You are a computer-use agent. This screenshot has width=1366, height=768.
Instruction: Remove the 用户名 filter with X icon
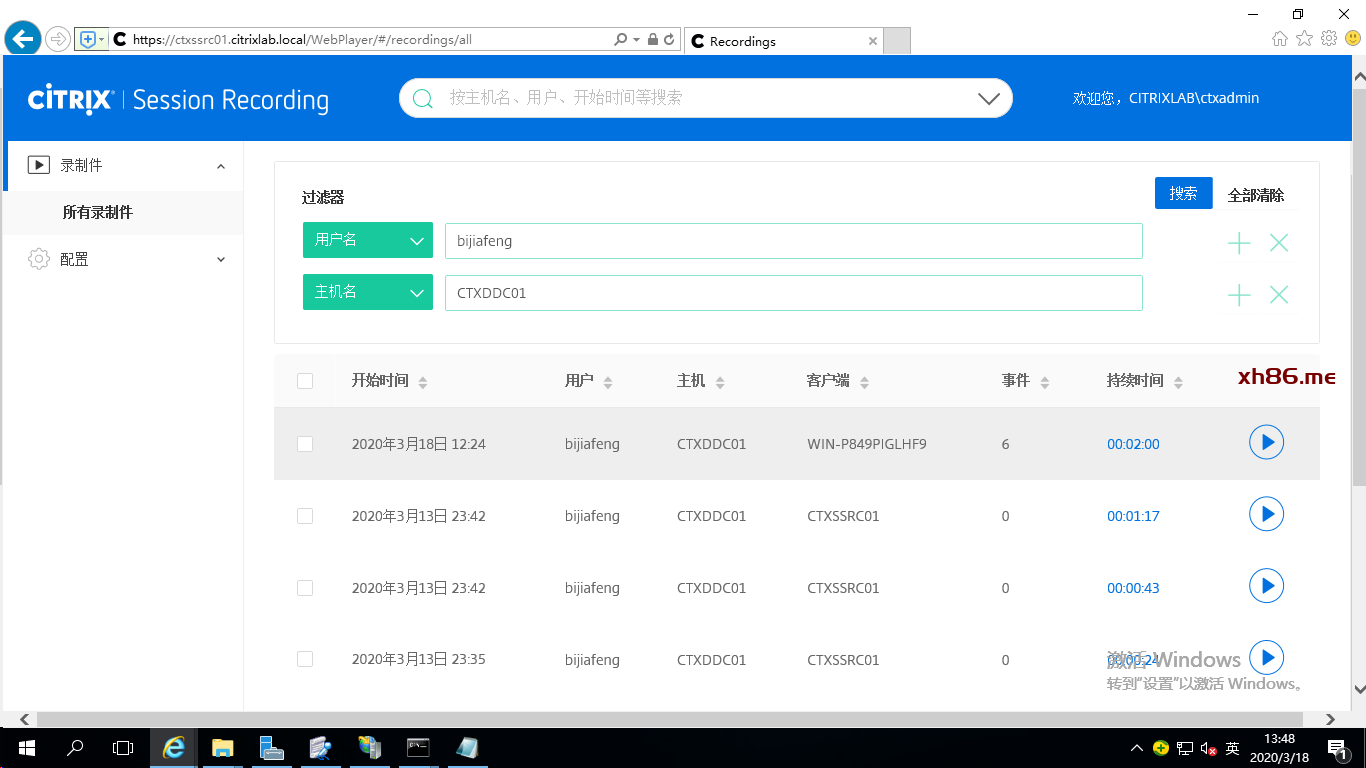[1278, 243]
